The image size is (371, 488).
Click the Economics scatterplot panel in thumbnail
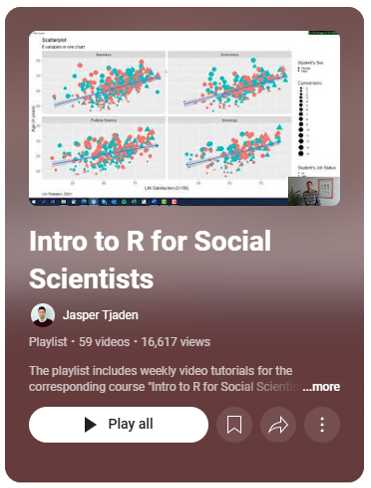pyautogui.click(x=230, y=83)
